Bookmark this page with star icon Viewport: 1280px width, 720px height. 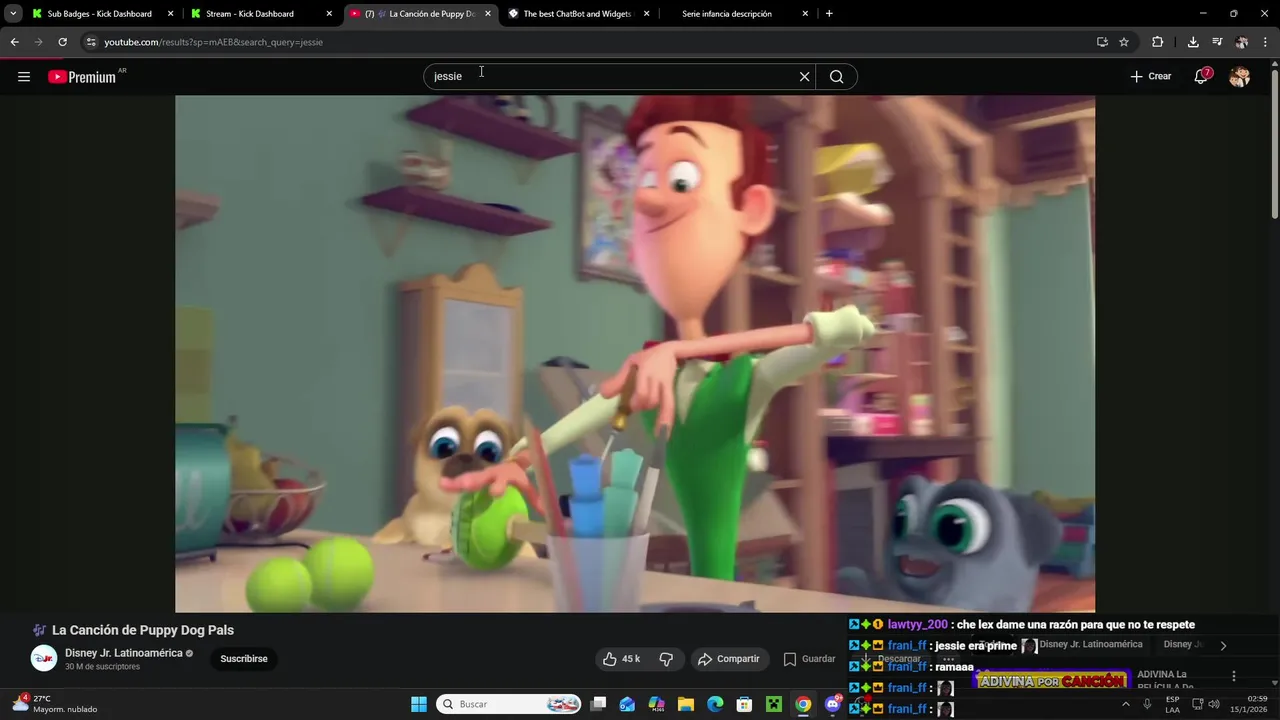click(x=1124, y=42)
